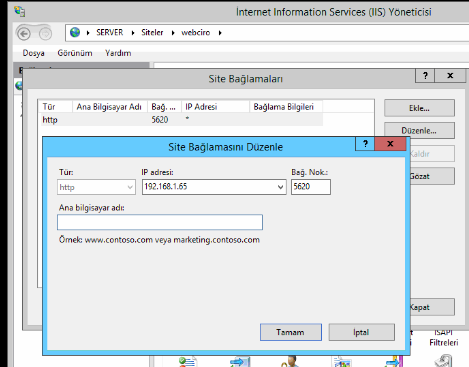The height and width of the screenshot is (367, 469).
Task: Expand the arrow after webciro in breadcrumb
Action: 220,33
